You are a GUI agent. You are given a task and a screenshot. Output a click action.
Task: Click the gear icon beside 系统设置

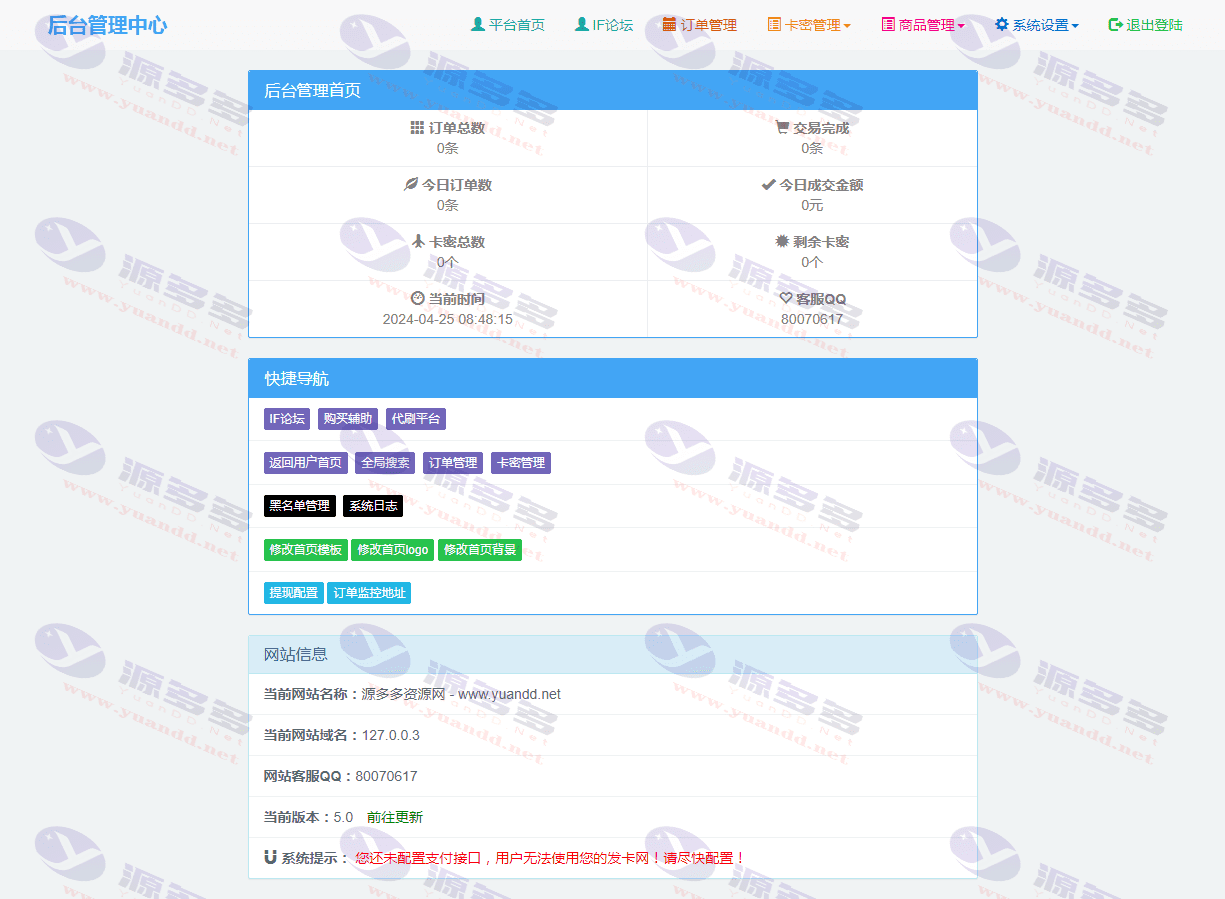1002,24
